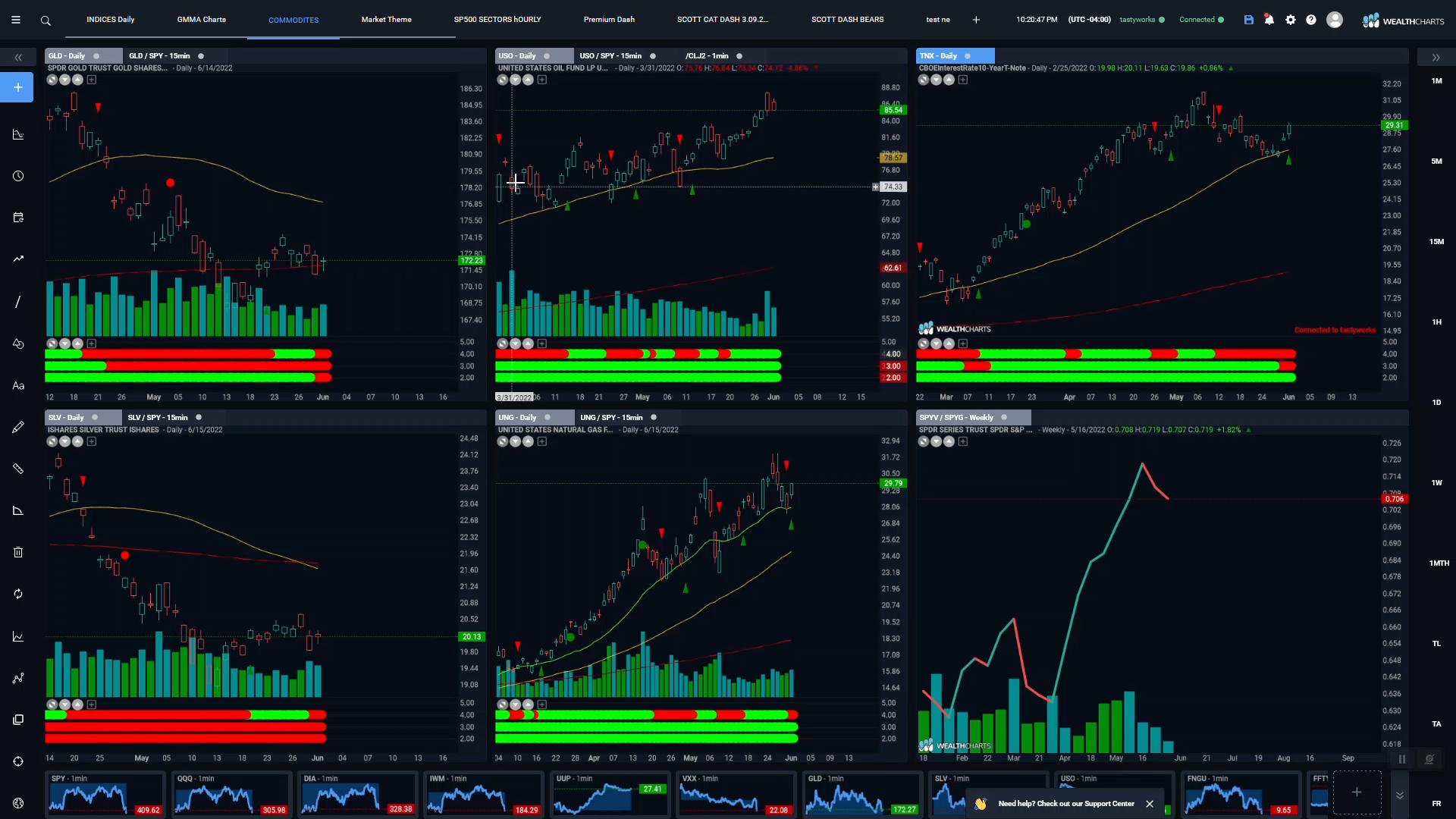Select the 1MTH timeframe button
The height and width of the screenshot is (819, 1456).
coord(1439,563)
